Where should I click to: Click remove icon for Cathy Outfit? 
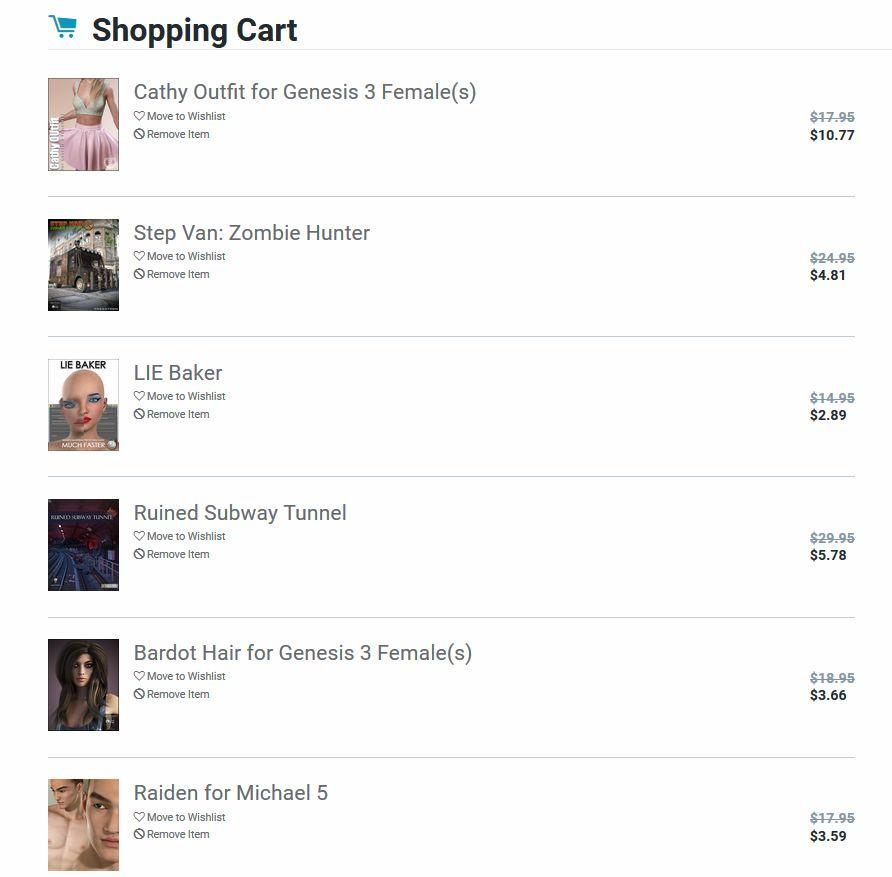[139, 134]
